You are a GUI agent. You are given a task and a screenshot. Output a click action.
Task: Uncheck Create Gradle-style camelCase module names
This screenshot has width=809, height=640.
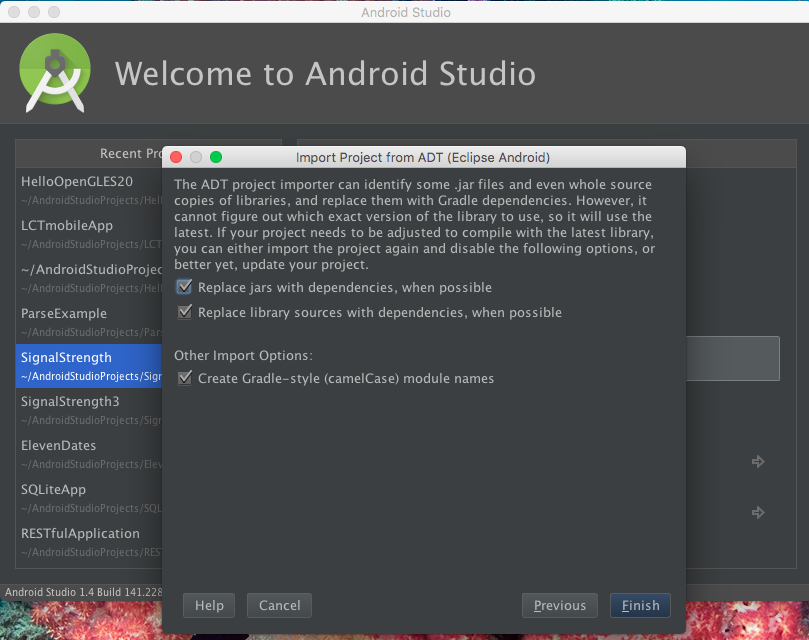click(x=184, y=378)
